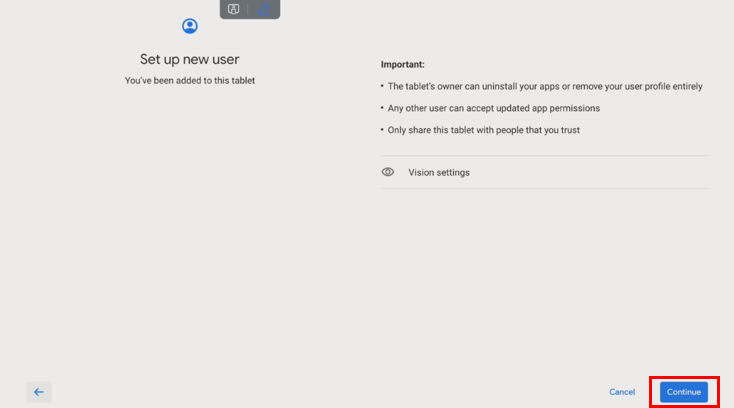Click the word "entirely" in the first bullet
This screenshot has width=734, height=408.
pyautogui.click(x=685, y=87)
